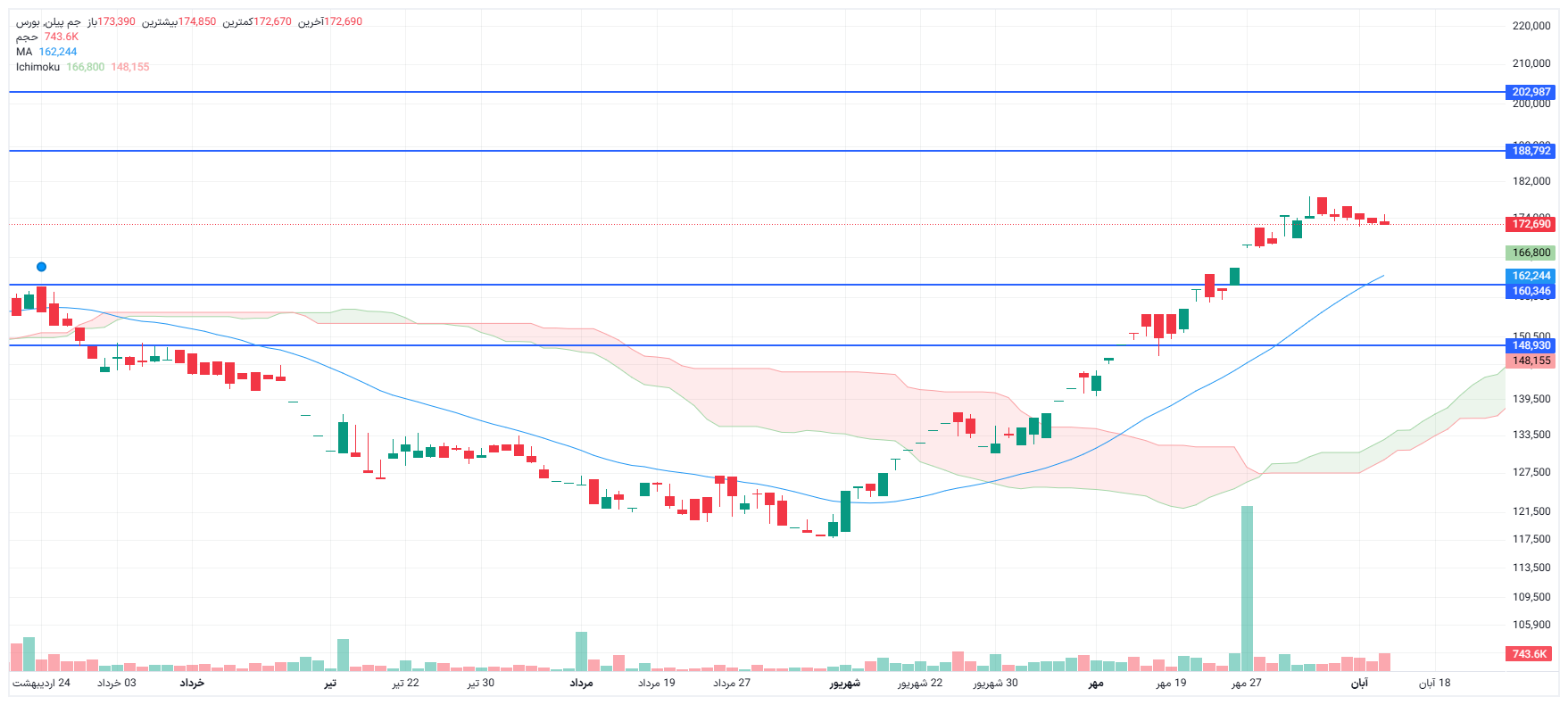1568x705 pixels.
Task: Select the 160,346 horizontal line price label
Action: (x=1531, y=291)
